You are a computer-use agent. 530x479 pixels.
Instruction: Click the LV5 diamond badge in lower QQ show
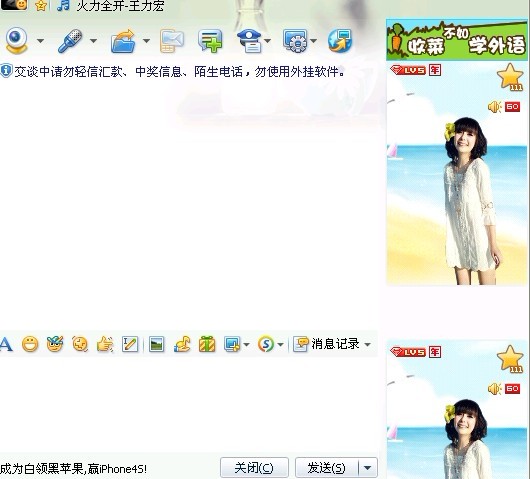click(408, 352)
